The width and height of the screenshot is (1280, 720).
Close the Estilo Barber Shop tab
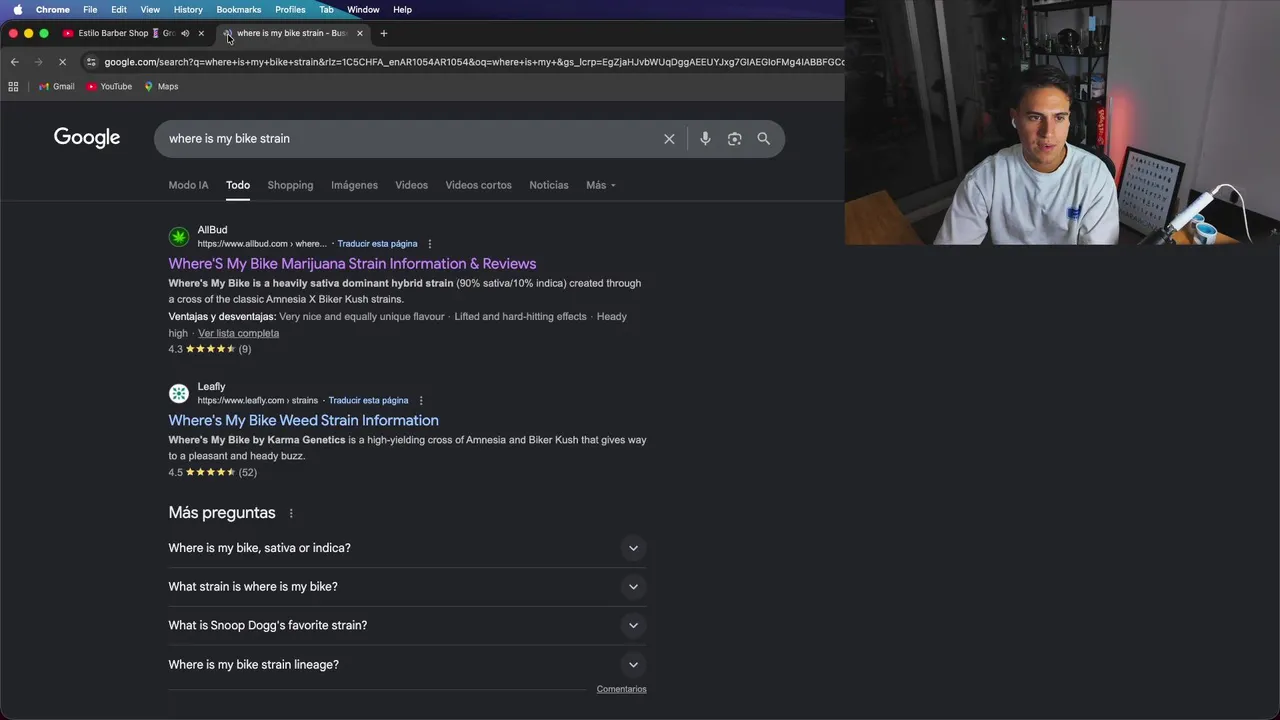pyautogui.click(x=201, y=33)
